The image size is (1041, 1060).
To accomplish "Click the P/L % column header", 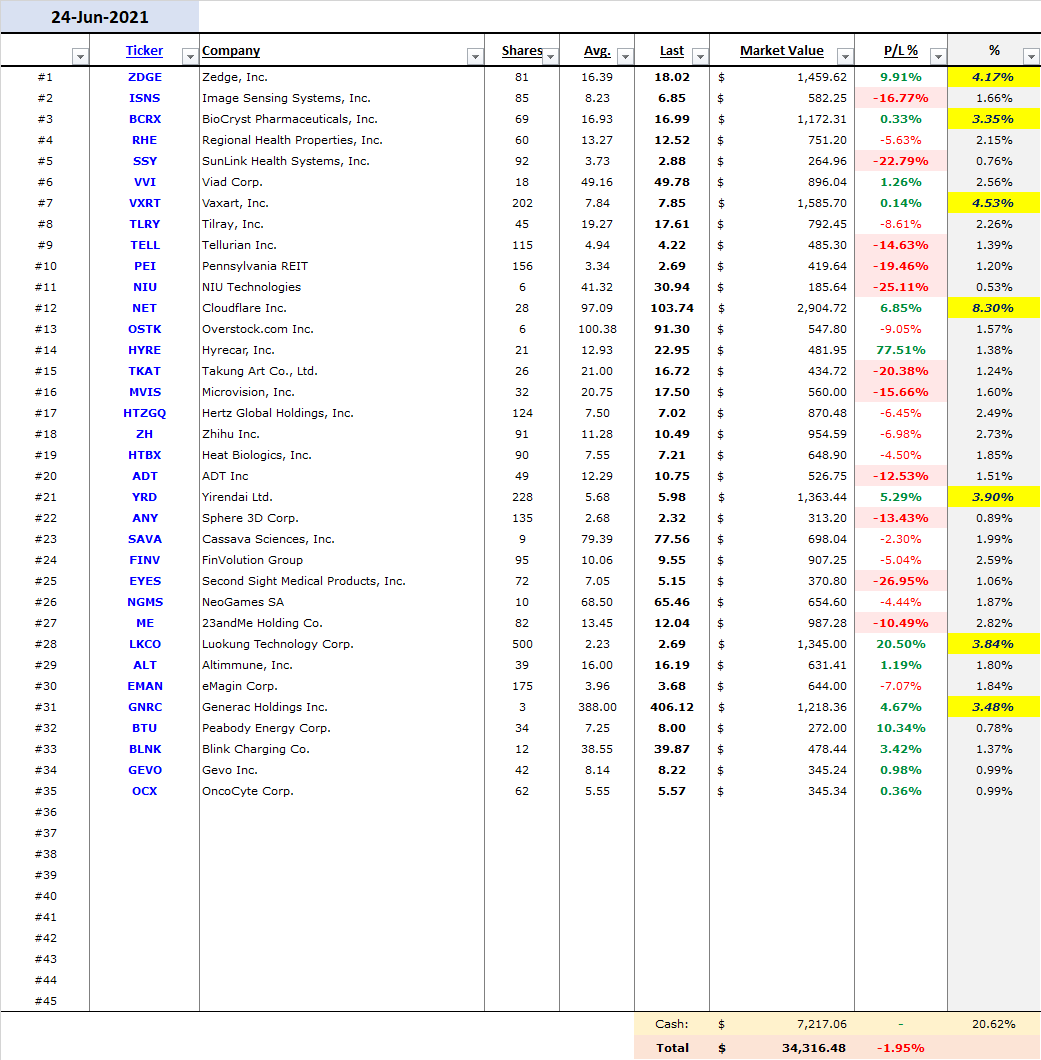I will pyautogui.click(x=900, y=51).
